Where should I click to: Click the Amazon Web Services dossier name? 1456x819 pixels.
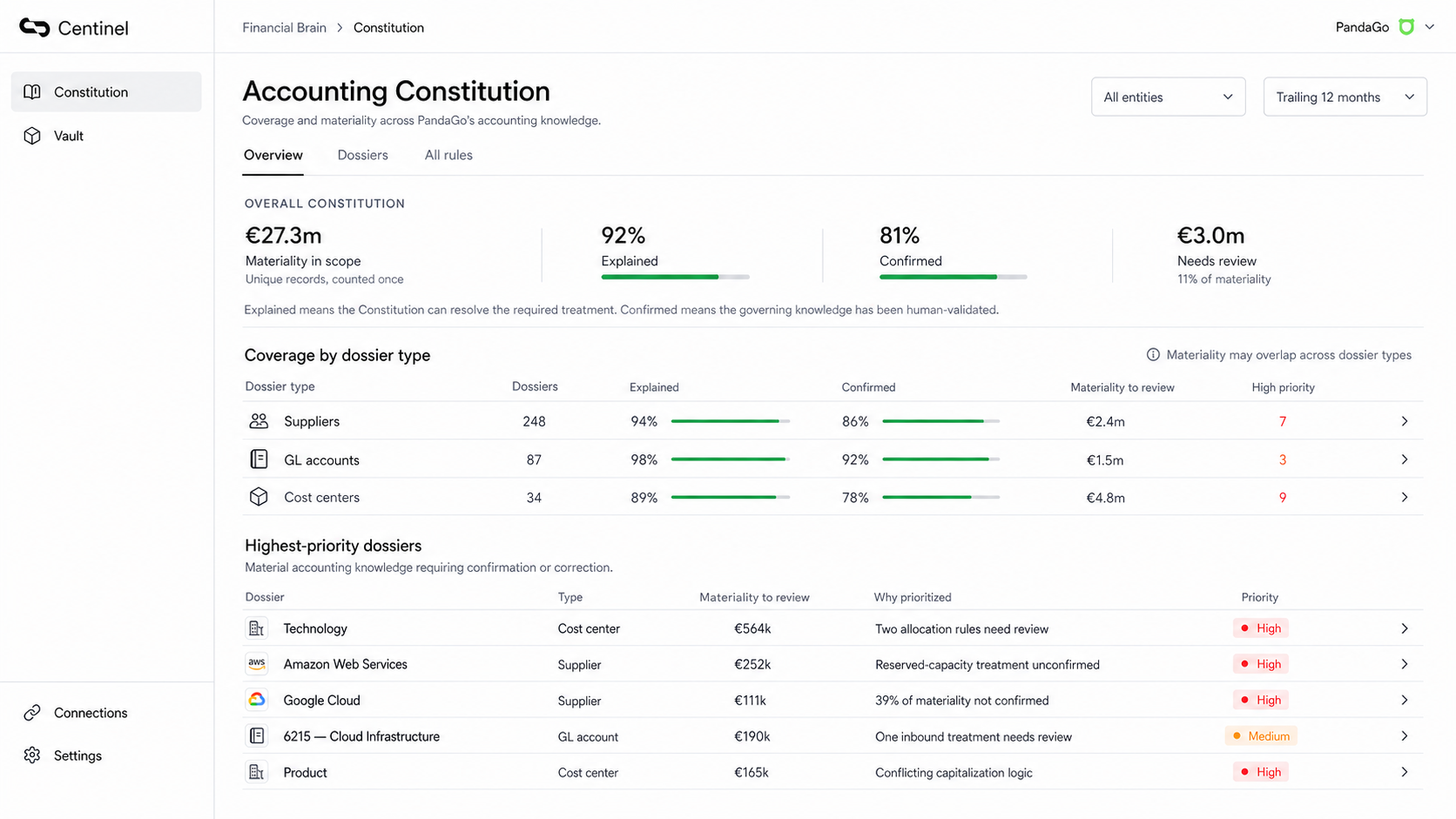coord(345,664)
